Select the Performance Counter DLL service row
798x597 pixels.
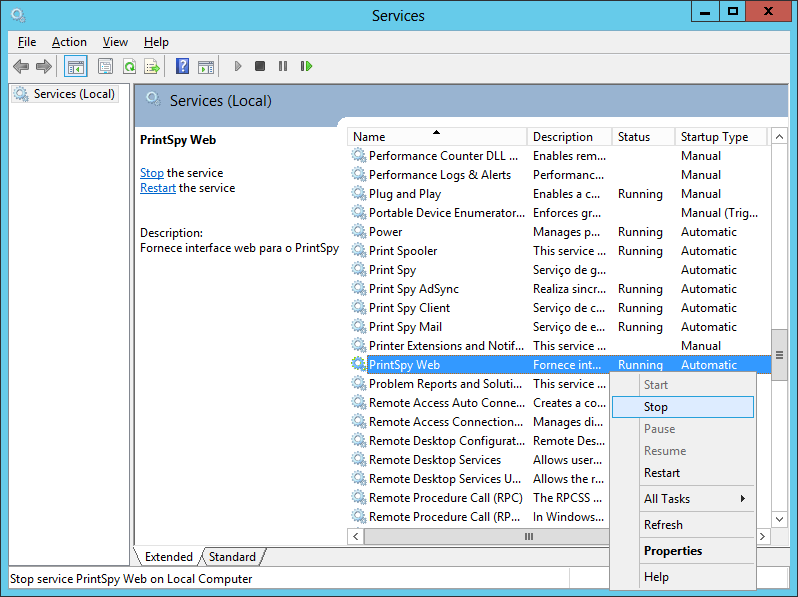tap(559, 156)
